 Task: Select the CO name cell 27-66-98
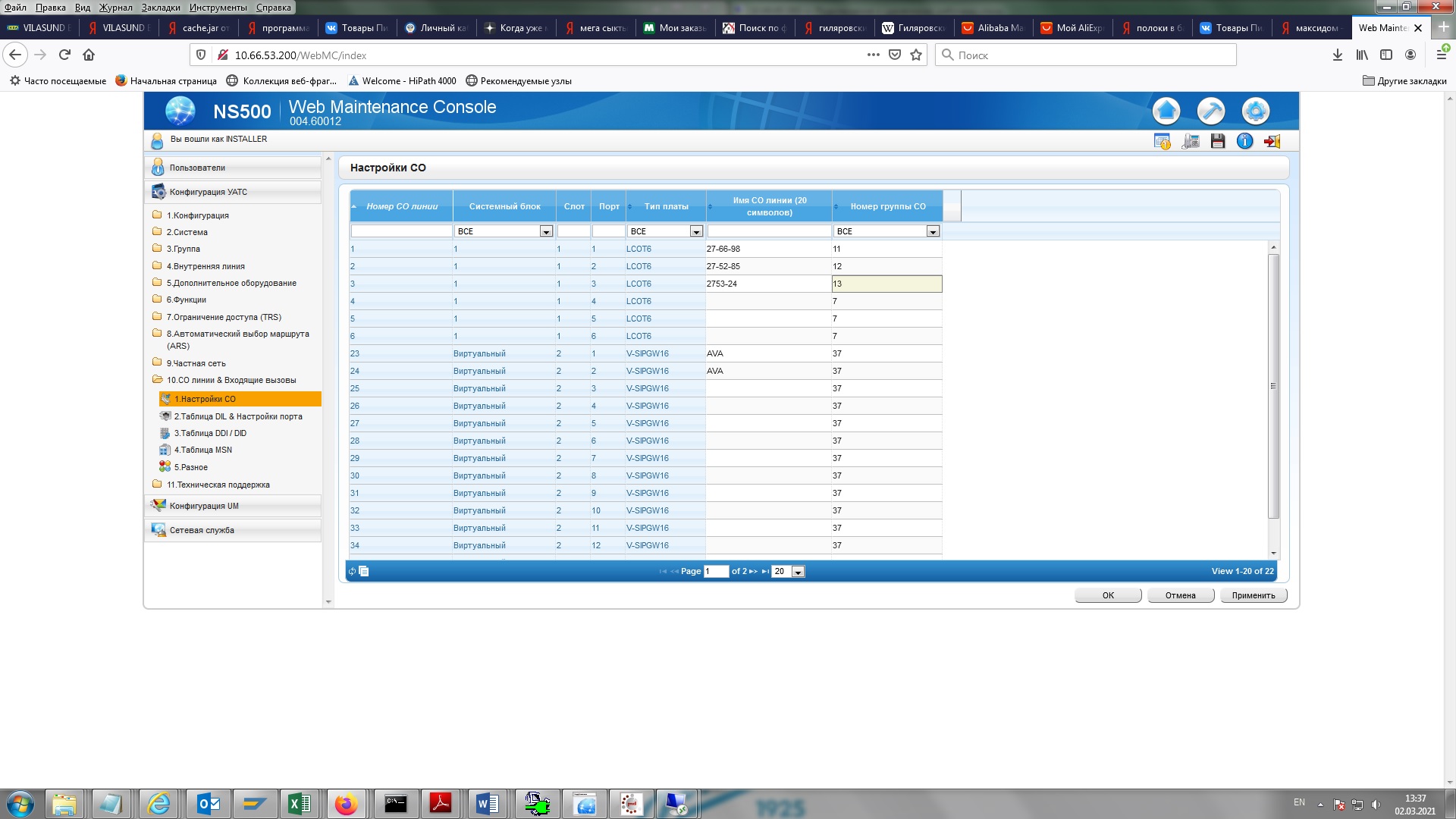[768, 249]
